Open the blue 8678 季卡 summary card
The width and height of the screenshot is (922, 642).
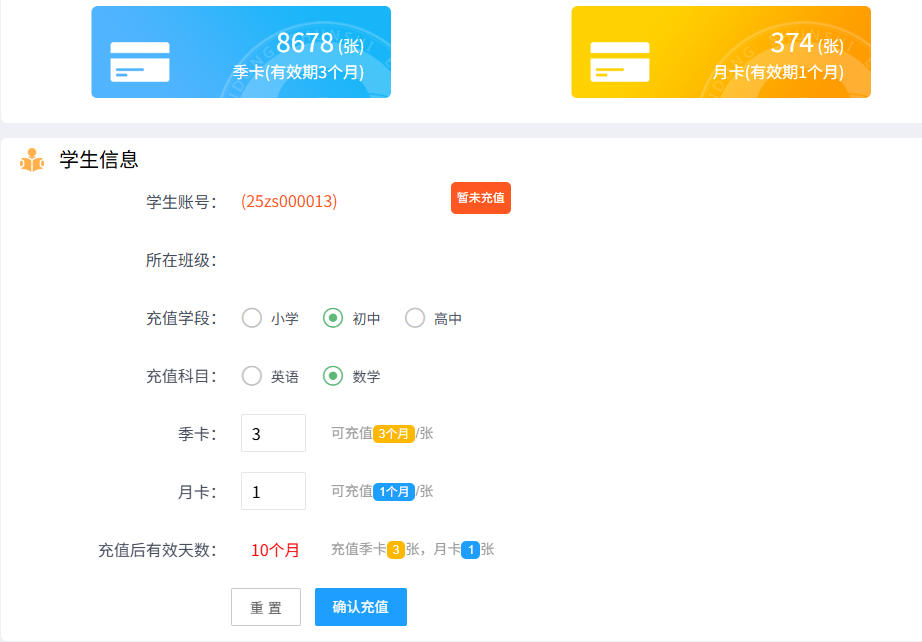pyautogui.click(x=241, y=52)
